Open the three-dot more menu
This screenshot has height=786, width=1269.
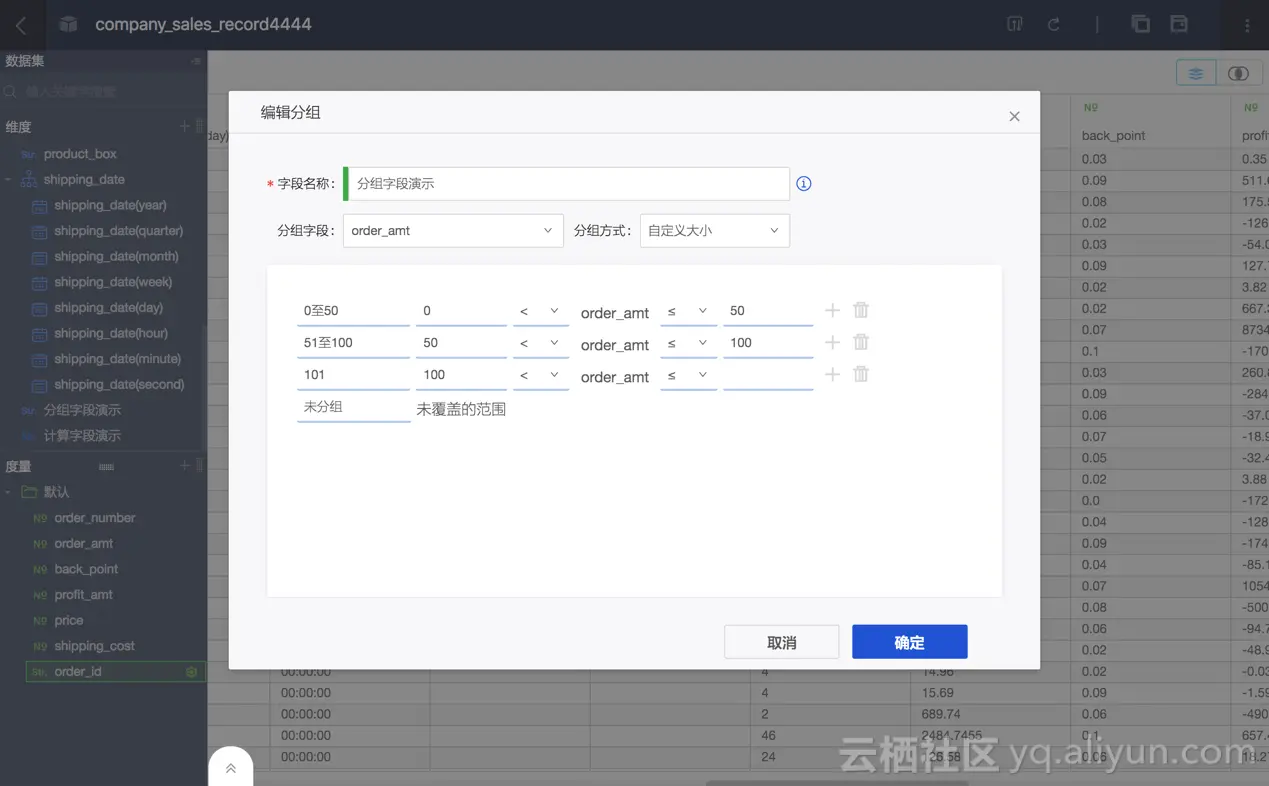pos(1246,25)
